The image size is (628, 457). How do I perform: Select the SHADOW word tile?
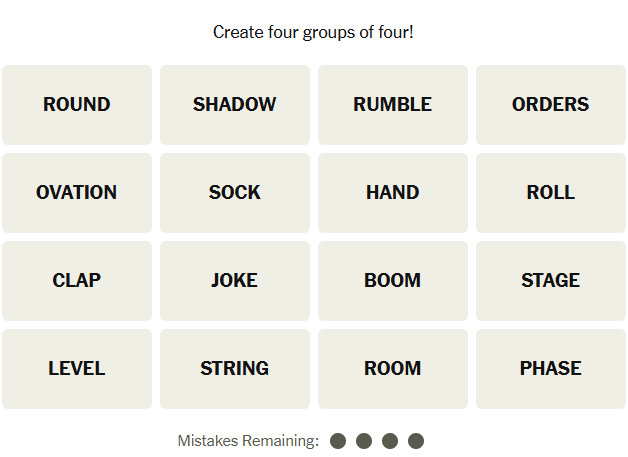pos(235,105)
